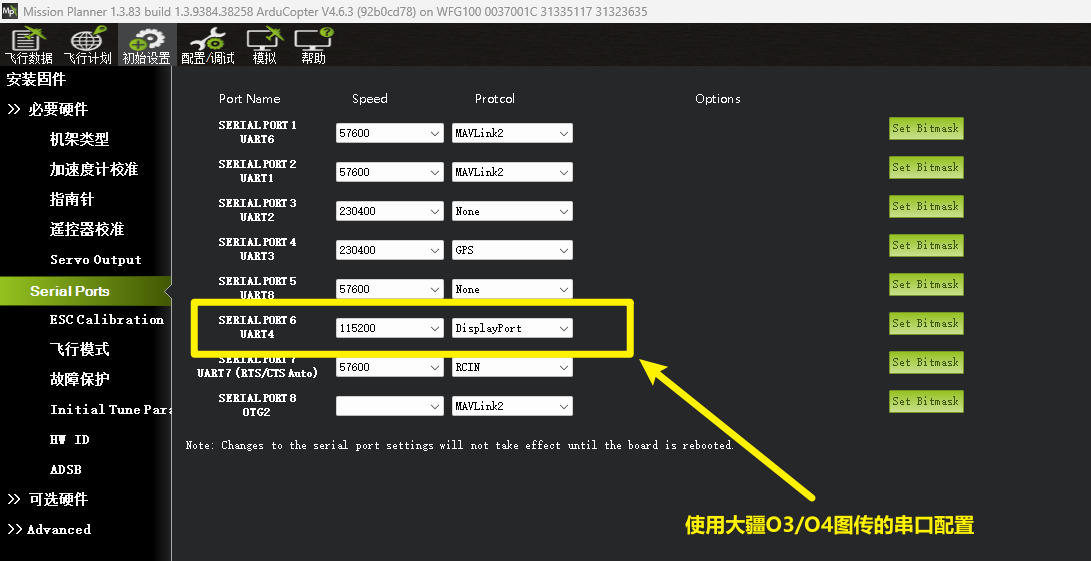The image size is (1091, 561).
Task: Open 加速度计校准 accelerometer calibration page
Action: point(94,170)
